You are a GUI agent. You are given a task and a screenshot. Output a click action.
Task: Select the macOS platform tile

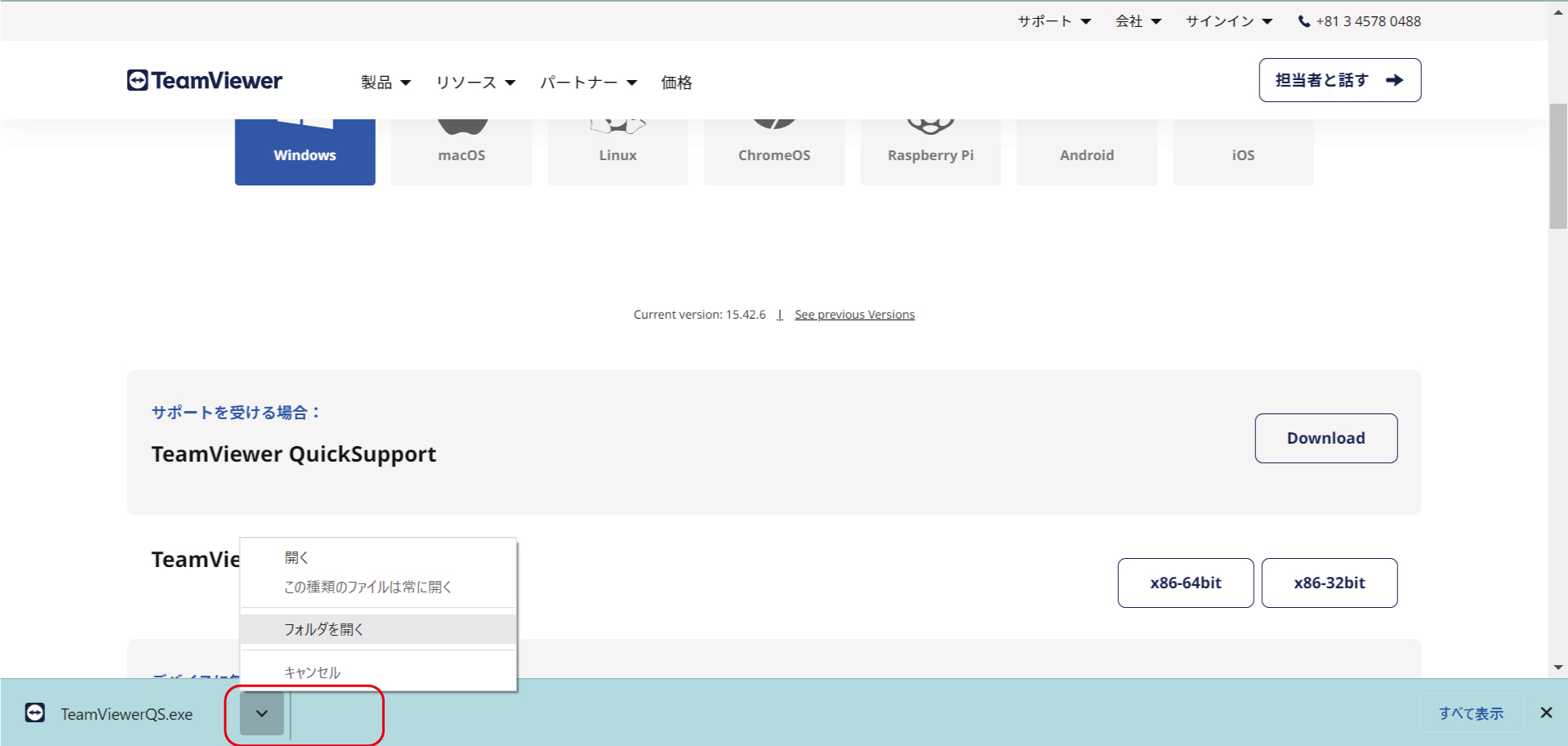coord(461,153)
